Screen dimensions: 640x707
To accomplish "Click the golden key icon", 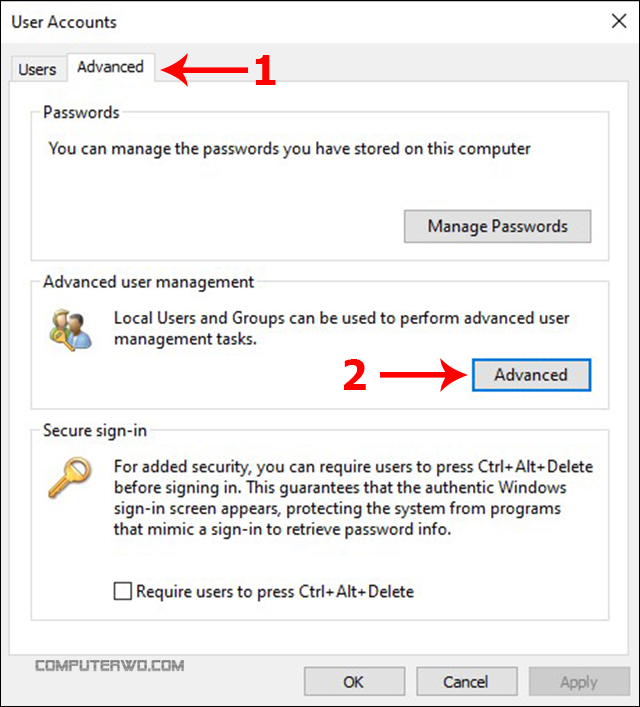I will (70, 478).
